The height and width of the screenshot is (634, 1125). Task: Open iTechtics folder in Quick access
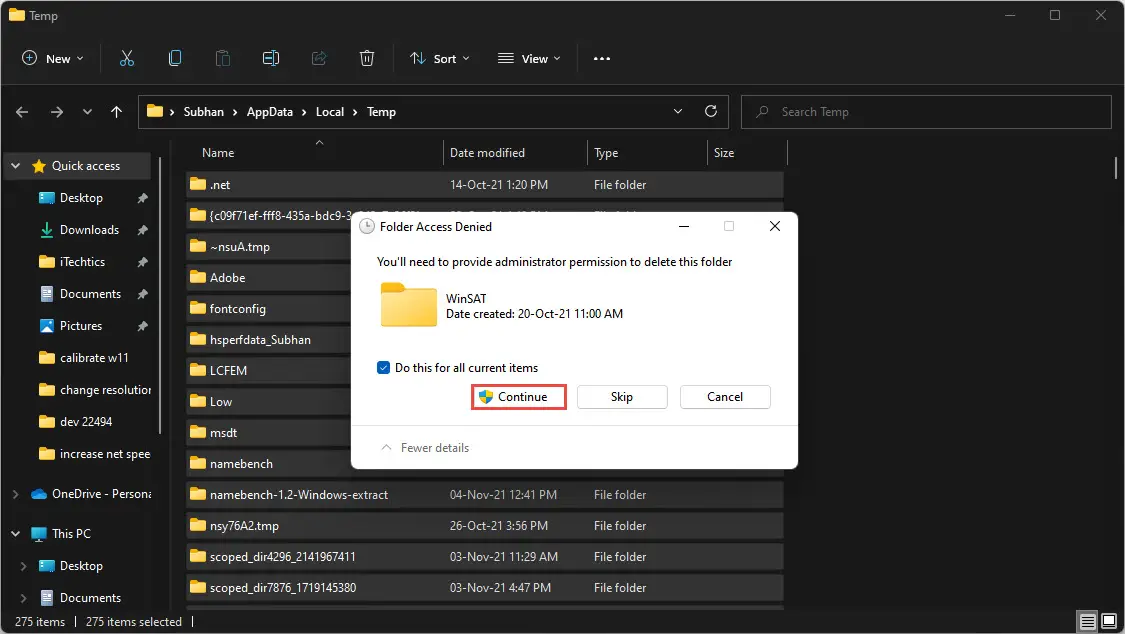coord(82,262)
